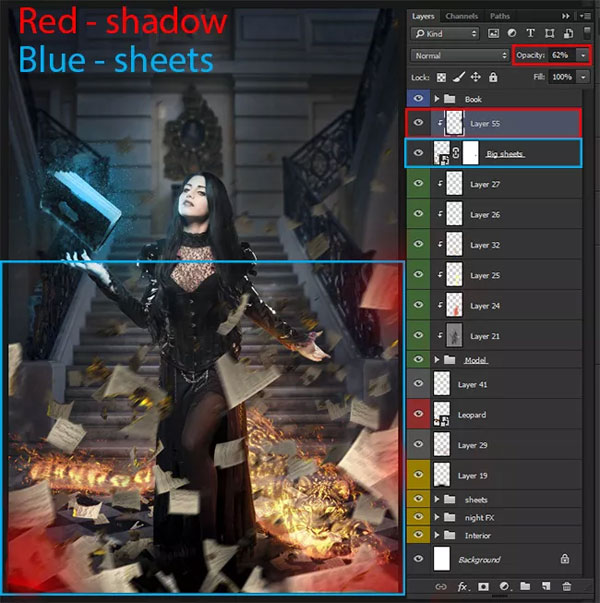Expand the Model layer group
Image resolution: width=600 pixels, height=603 pixels.
click(437, 360)
